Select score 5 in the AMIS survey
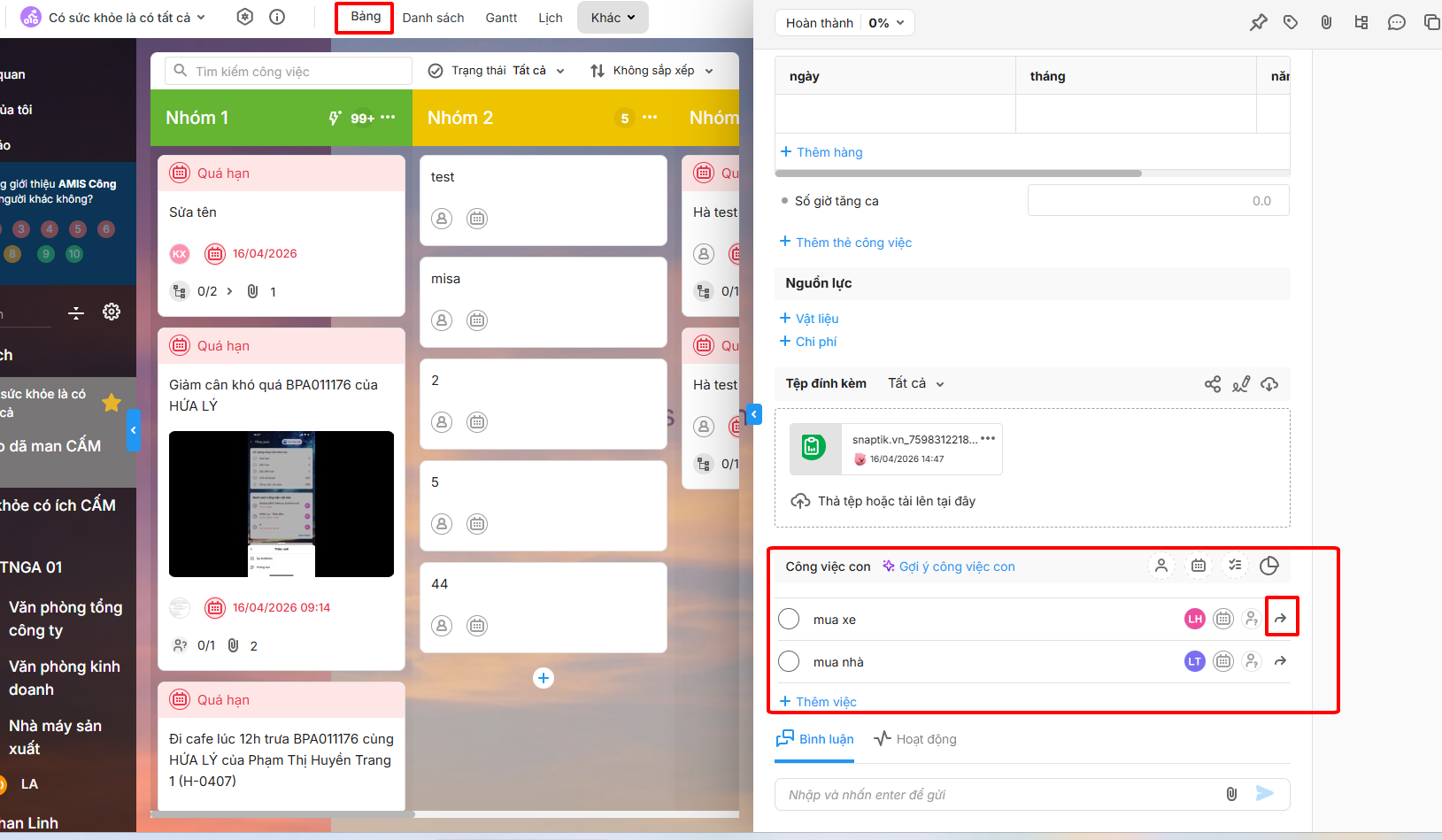This screenshot has width=1442, height=840. (78, 229)
